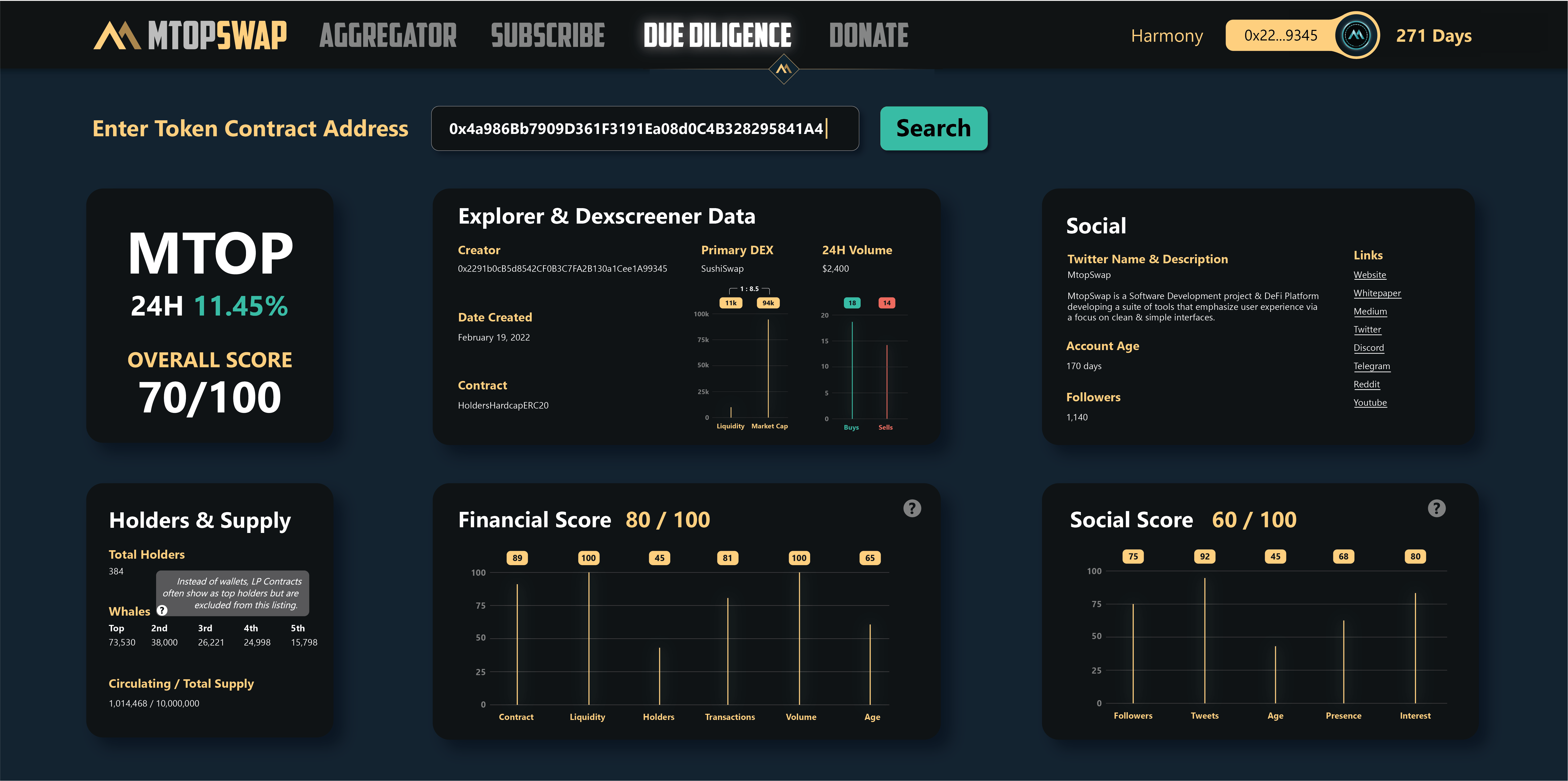This screenshot has width=1568, height=781.
Task: Click the 68 Presence score badge
Action: 1343,556
